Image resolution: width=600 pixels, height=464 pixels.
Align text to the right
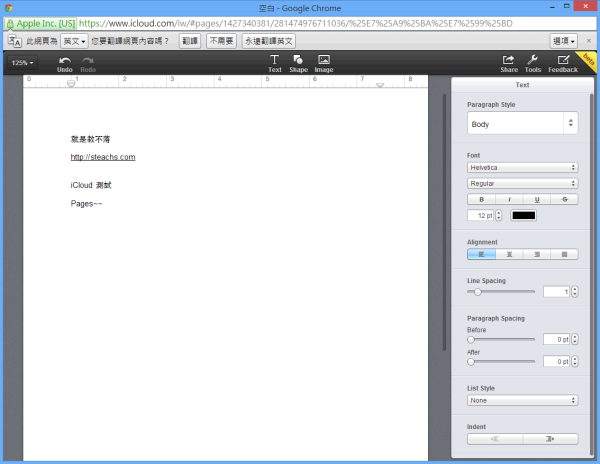(537, 254)
